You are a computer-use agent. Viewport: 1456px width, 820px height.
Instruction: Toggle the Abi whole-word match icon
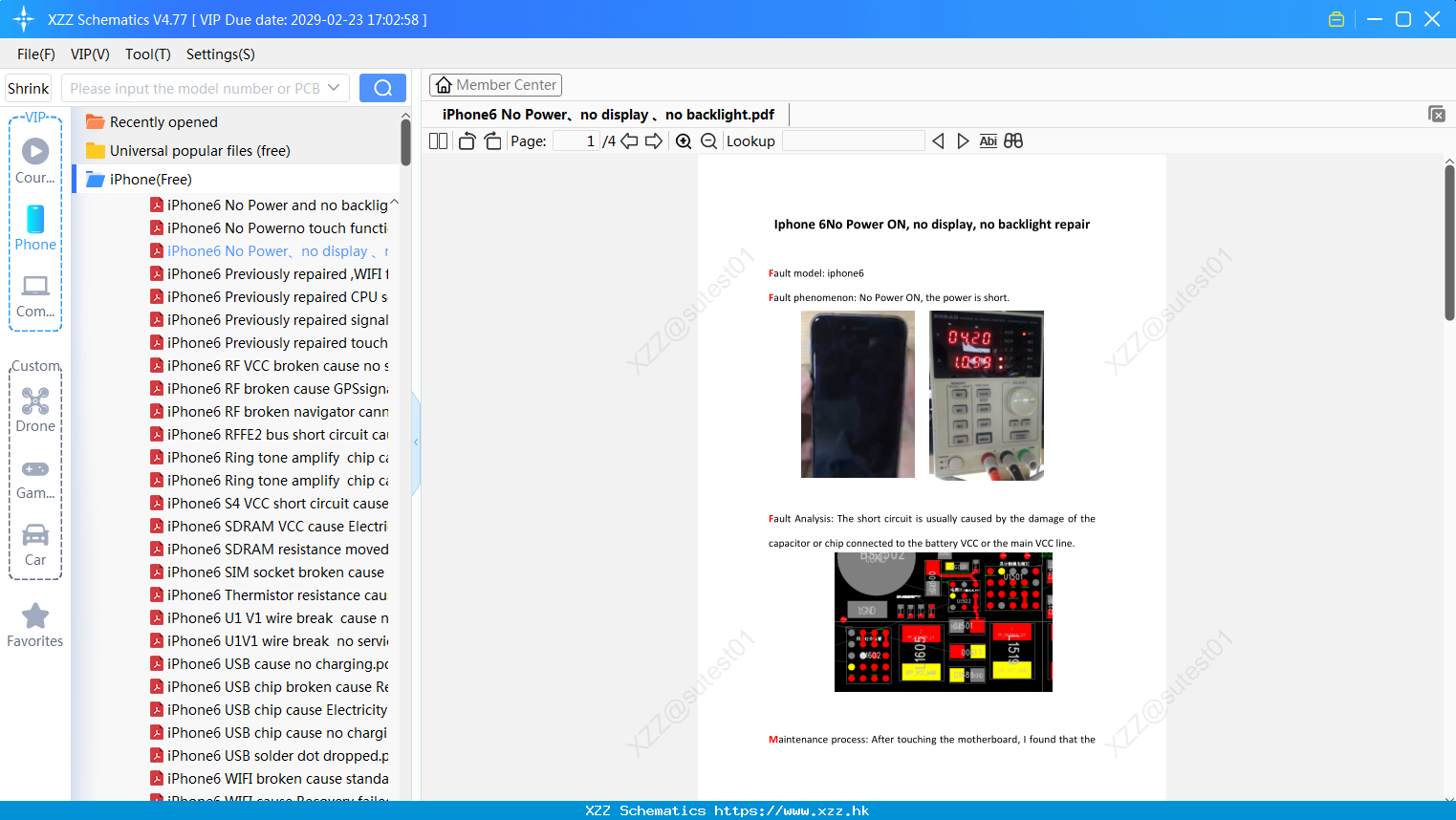tap(989, 141)
